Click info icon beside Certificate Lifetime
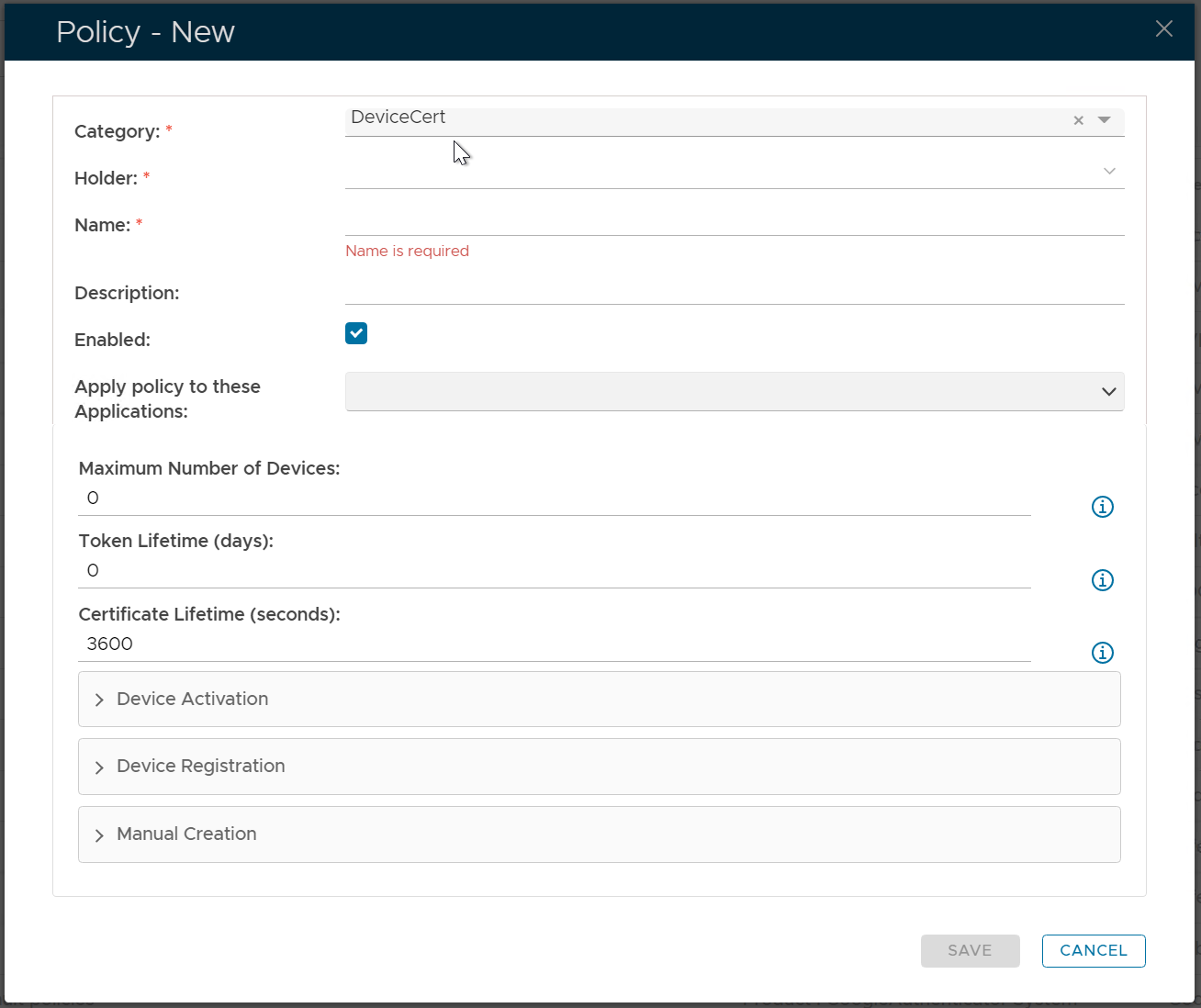 [1102, 653]
